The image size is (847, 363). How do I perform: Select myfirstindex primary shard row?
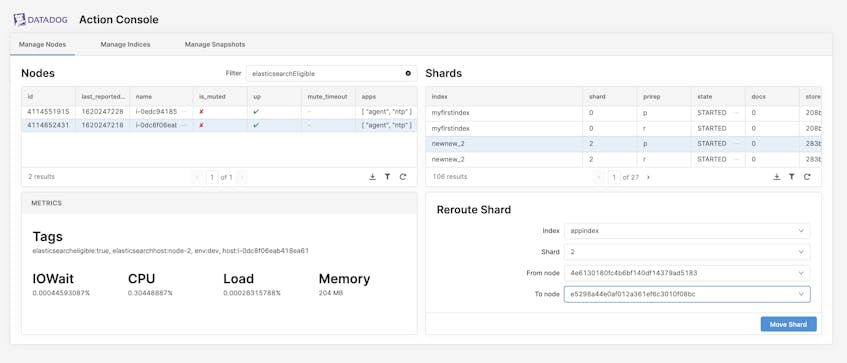tap(623, 113)
